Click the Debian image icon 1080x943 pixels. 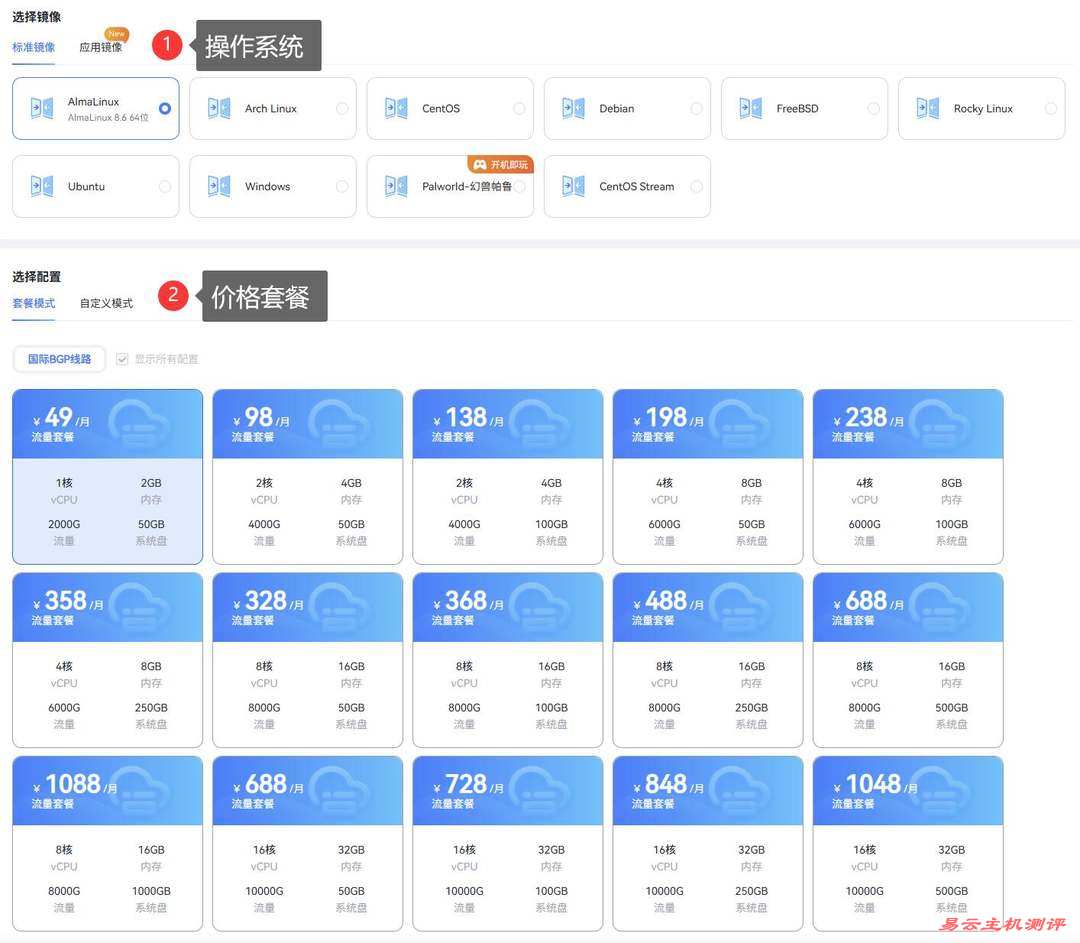[573, 108]
